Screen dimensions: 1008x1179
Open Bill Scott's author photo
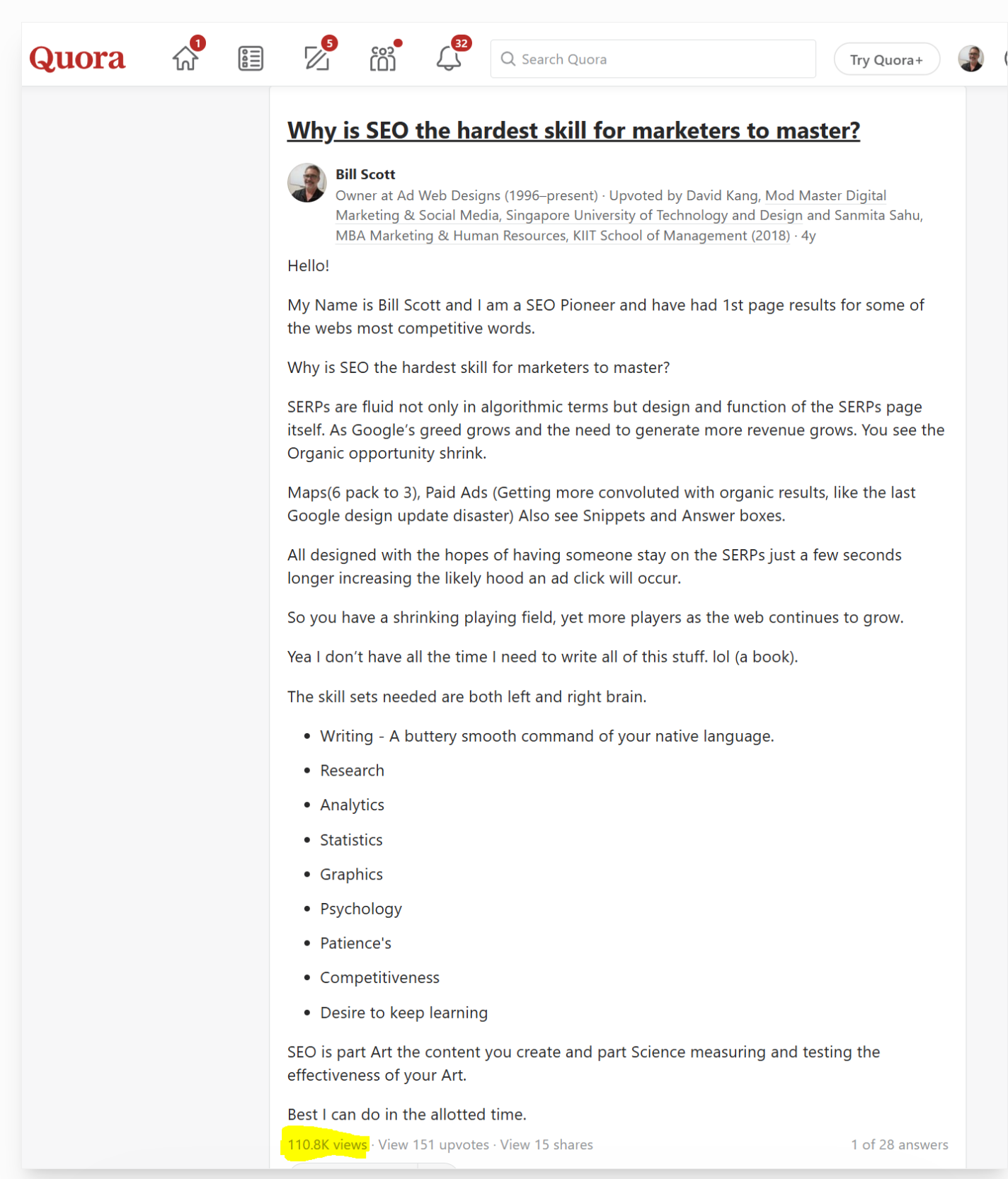[x=307, y=183]
